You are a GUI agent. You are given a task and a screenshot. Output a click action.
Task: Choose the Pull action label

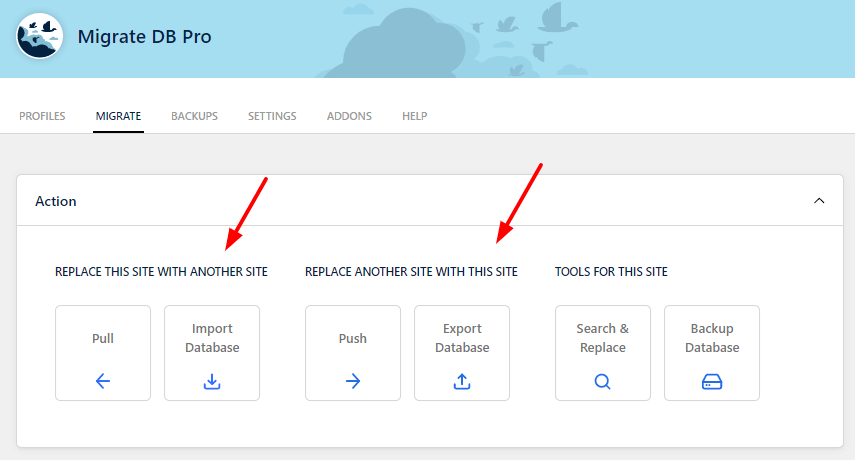(x=103, y=338)
